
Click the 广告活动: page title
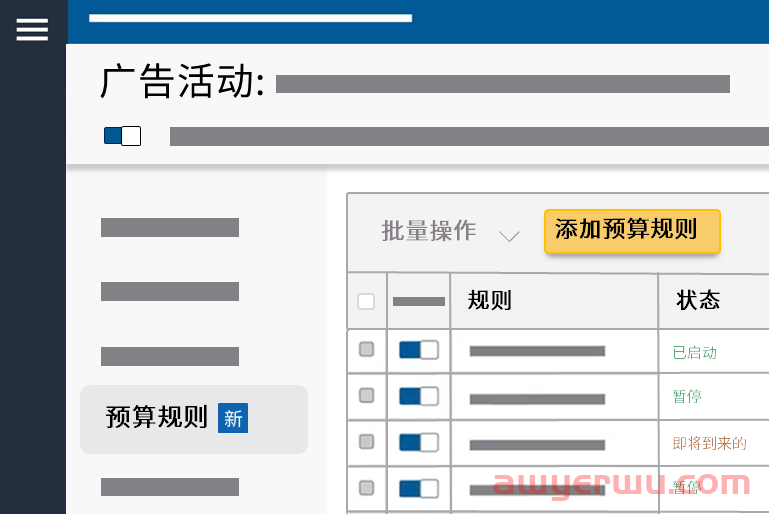tap(183, 81)
